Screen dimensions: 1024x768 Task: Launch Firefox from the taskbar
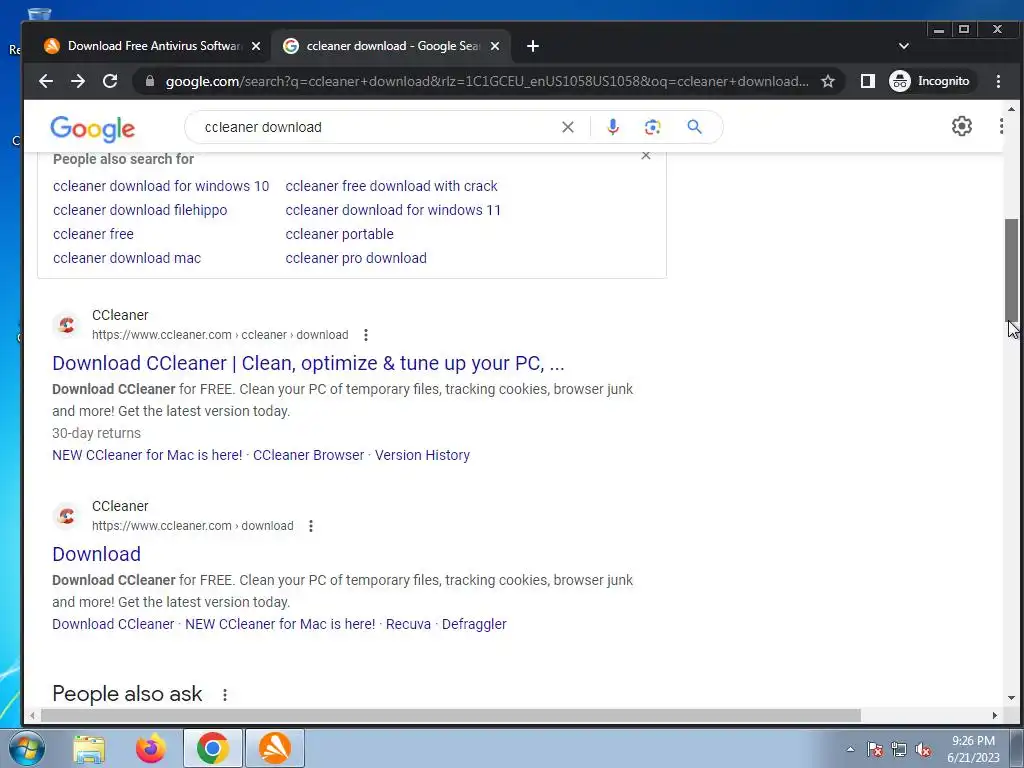coord(151,748)
